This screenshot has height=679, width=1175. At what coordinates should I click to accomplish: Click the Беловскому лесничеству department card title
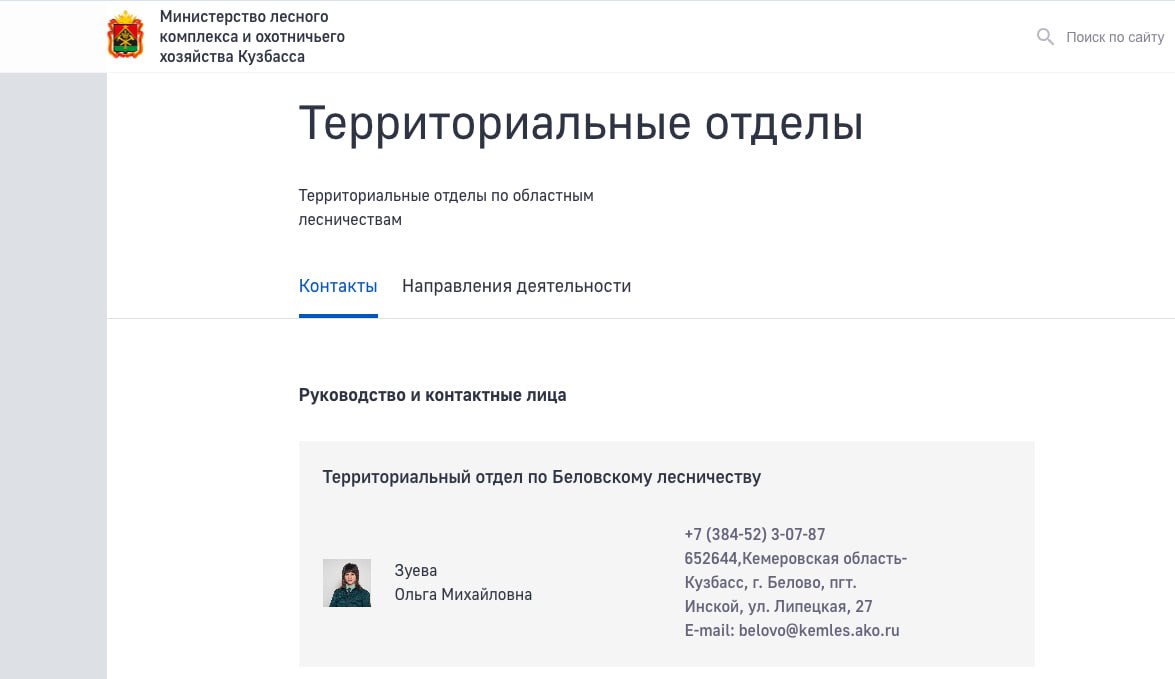point(541,477)
